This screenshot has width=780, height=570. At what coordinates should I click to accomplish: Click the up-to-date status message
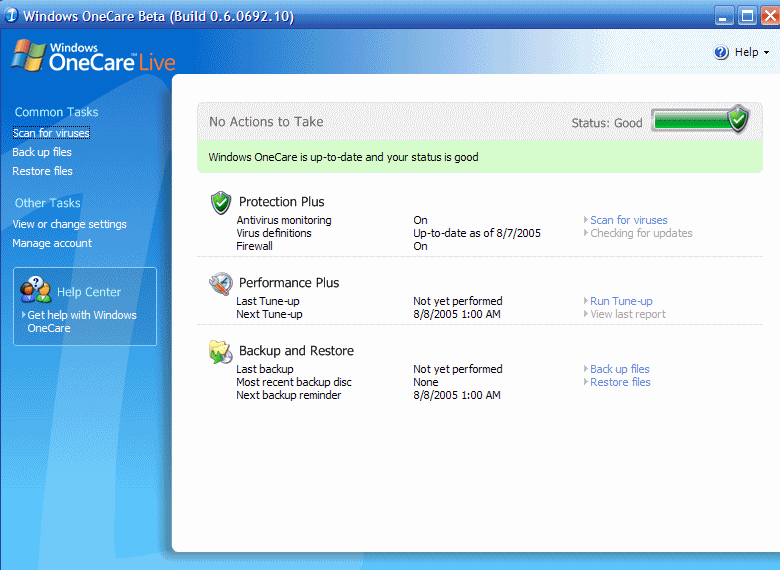[343, 157]
